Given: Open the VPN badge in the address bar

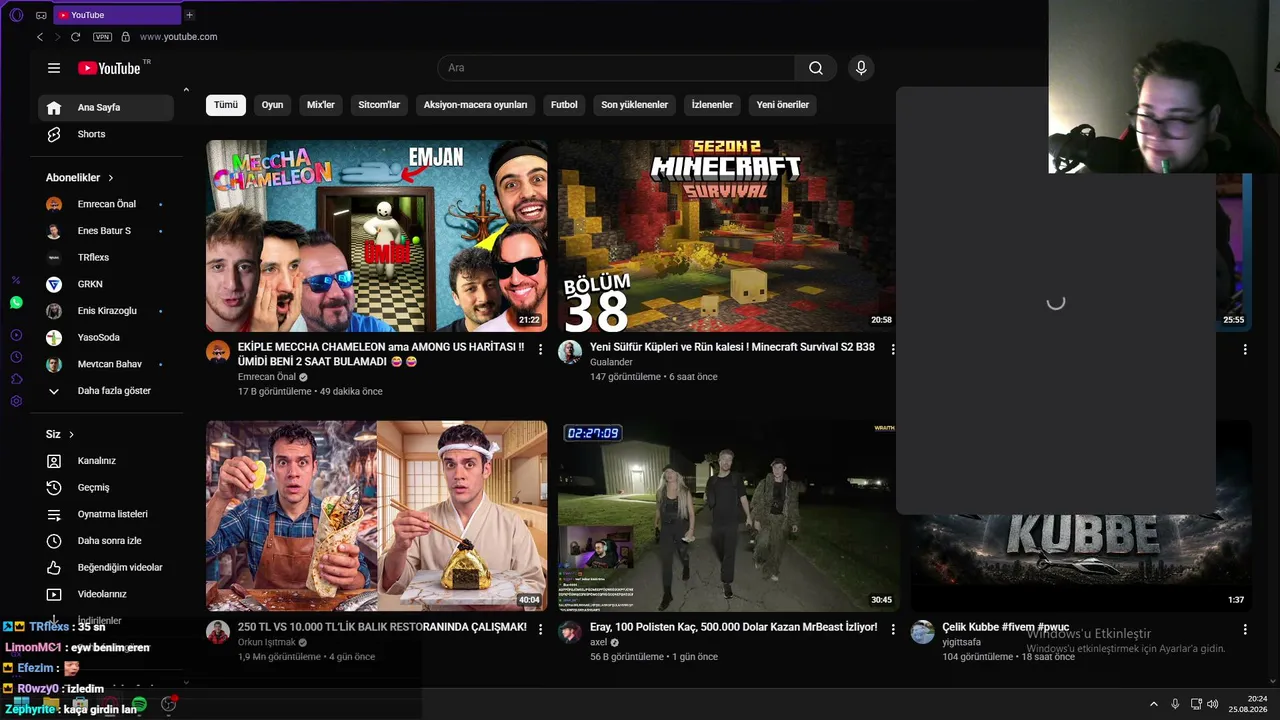Looking at the screenshot, I should pyautogui.click(x=102, y=37).
